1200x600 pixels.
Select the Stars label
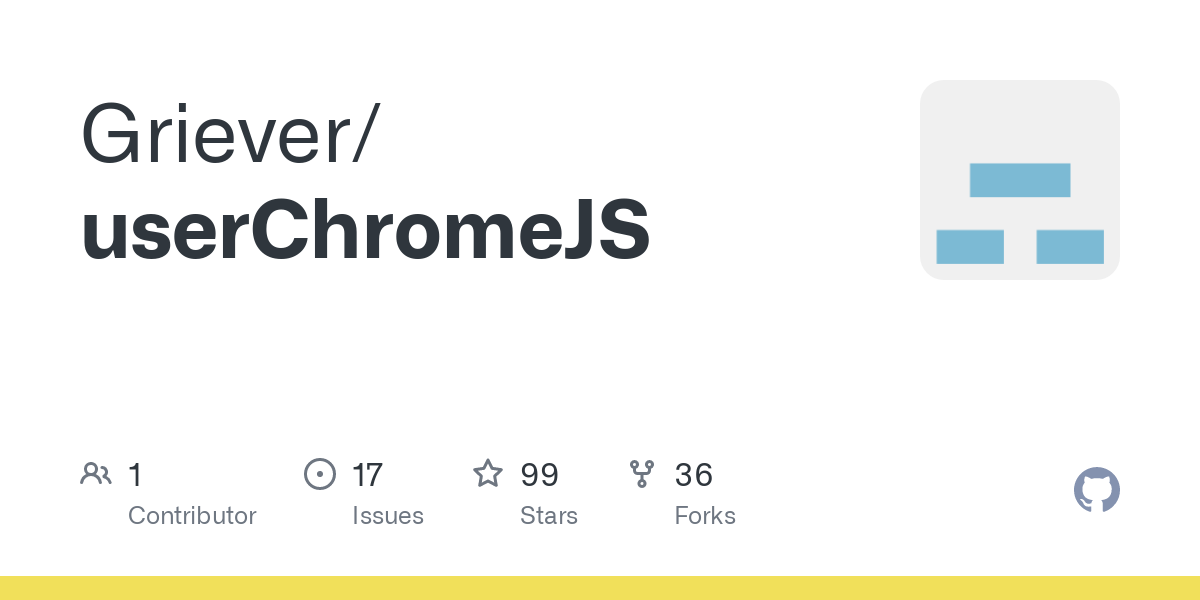coord(549,516)
